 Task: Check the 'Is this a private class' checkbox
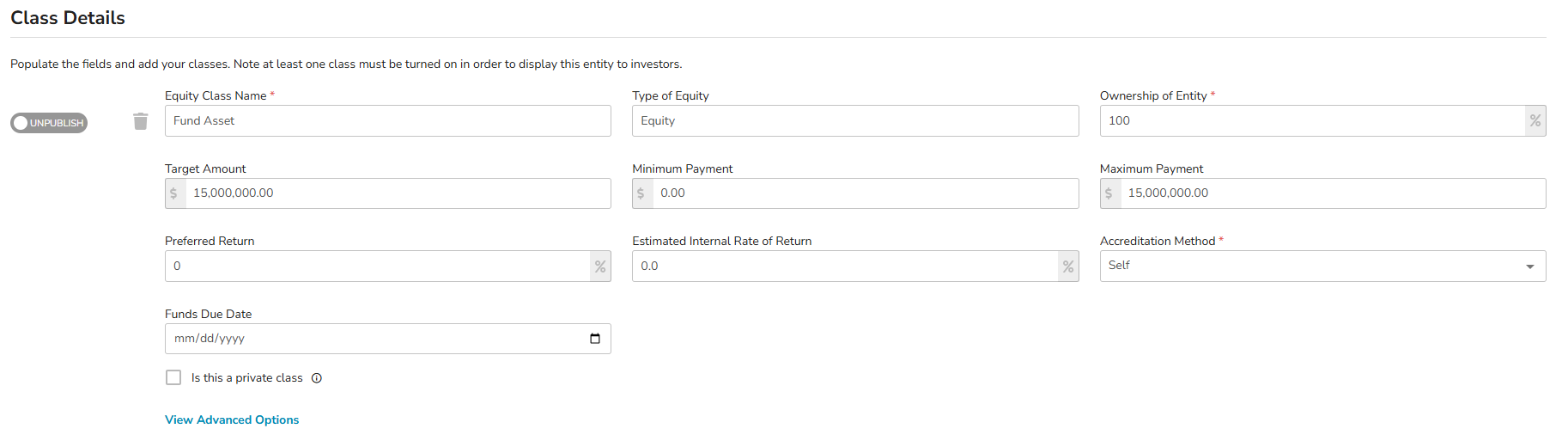(173, 377)
